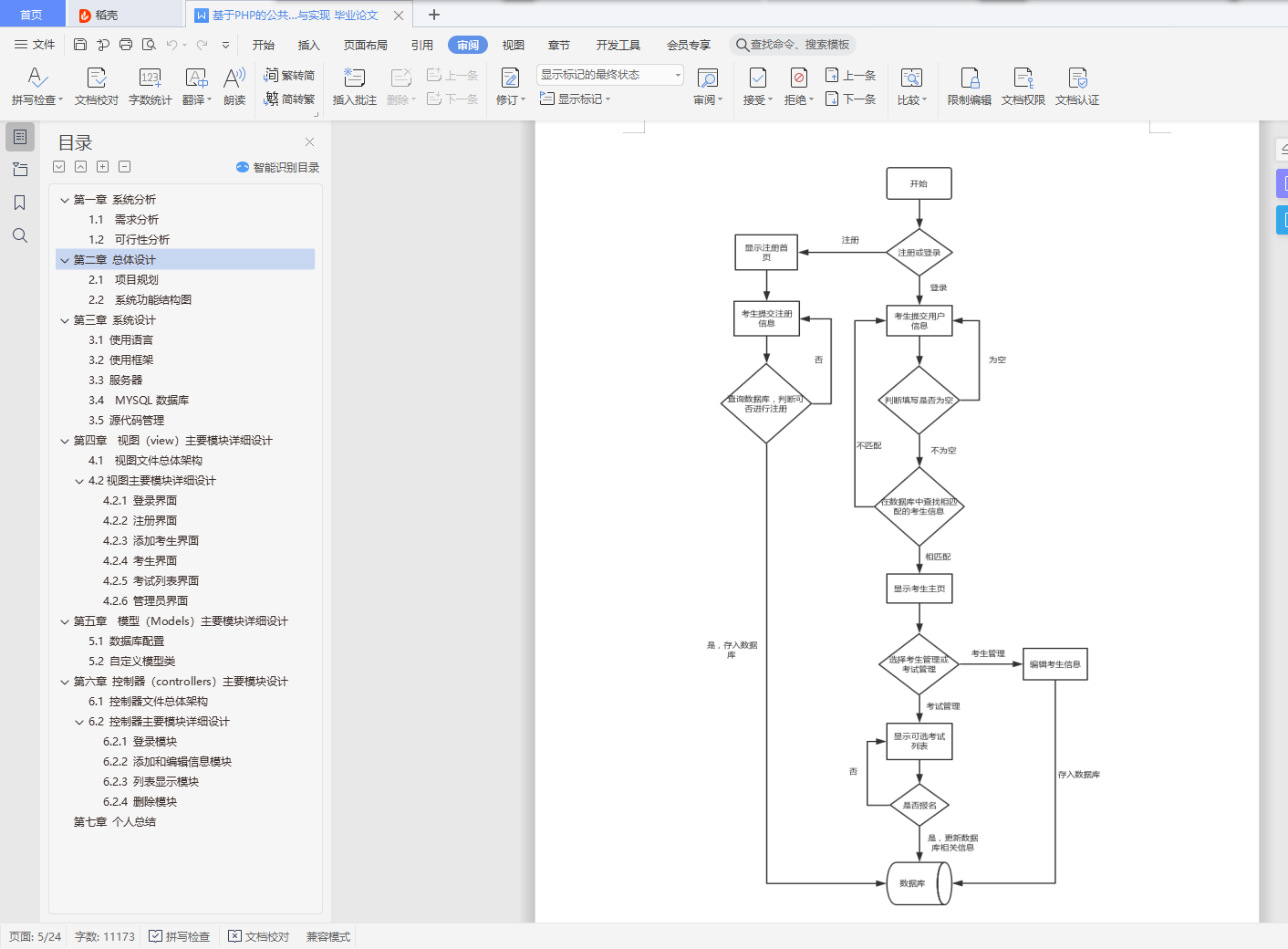Switch to the 开发工具 ribbon tab
This screenshot has height=949, width=1288.
click(x=618, y=45)
